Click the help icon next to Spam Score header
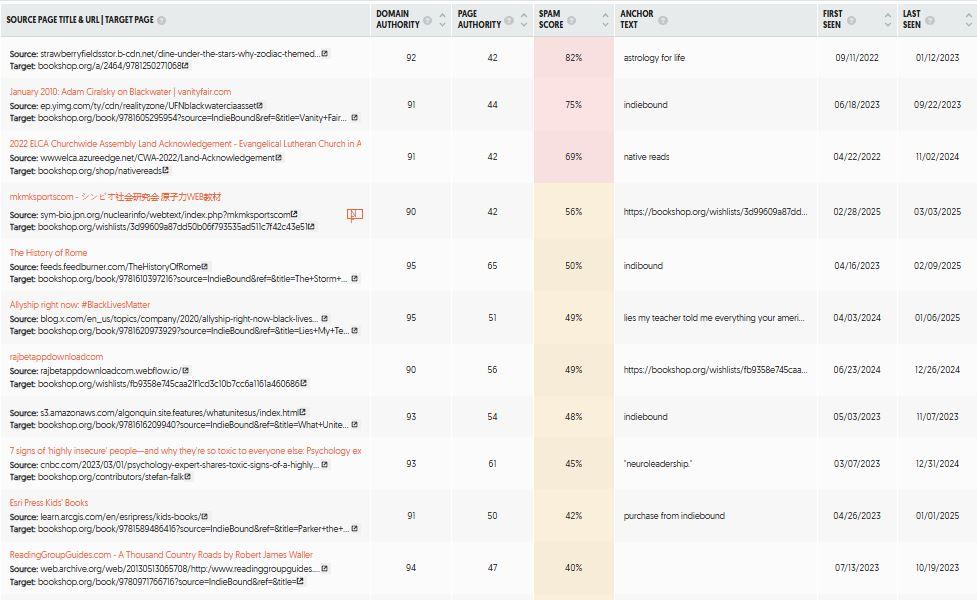Image resolution: width=977 pixels, height=600 pixels. 571,21
